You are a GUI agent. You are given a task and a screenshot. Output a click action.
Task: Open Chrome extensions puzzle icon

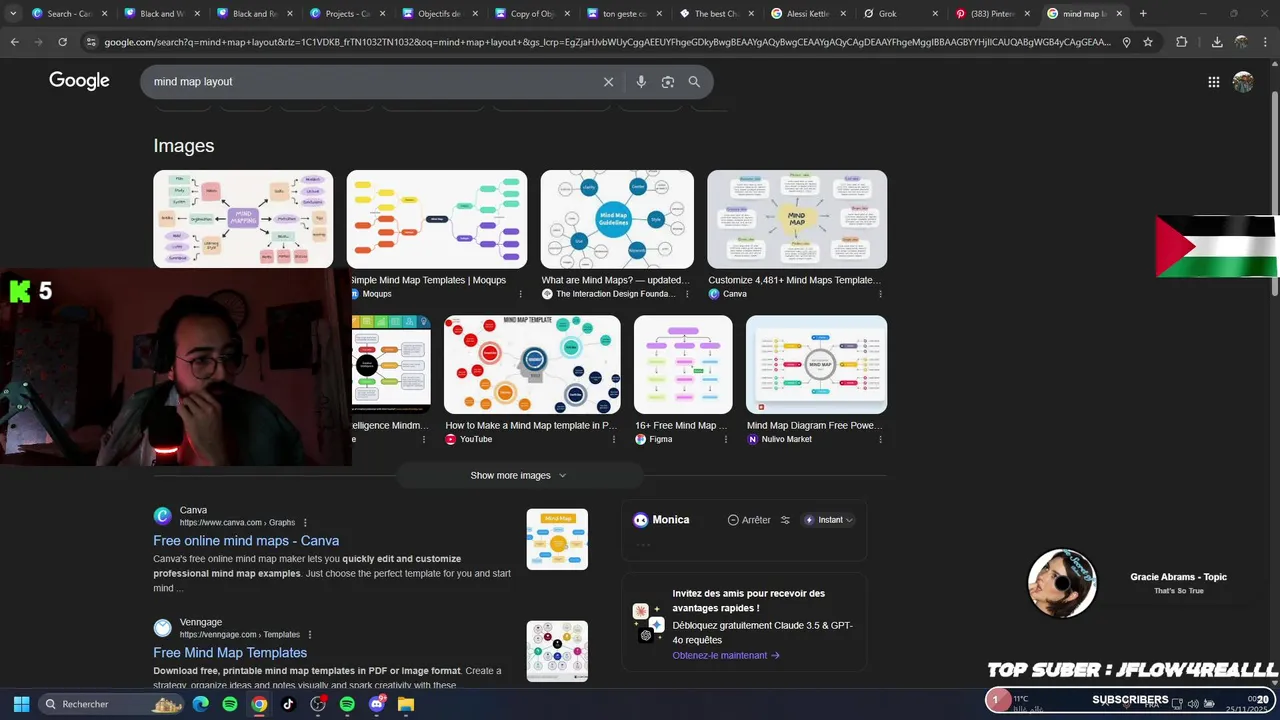pyautogui.click(x=1181, y=42)
